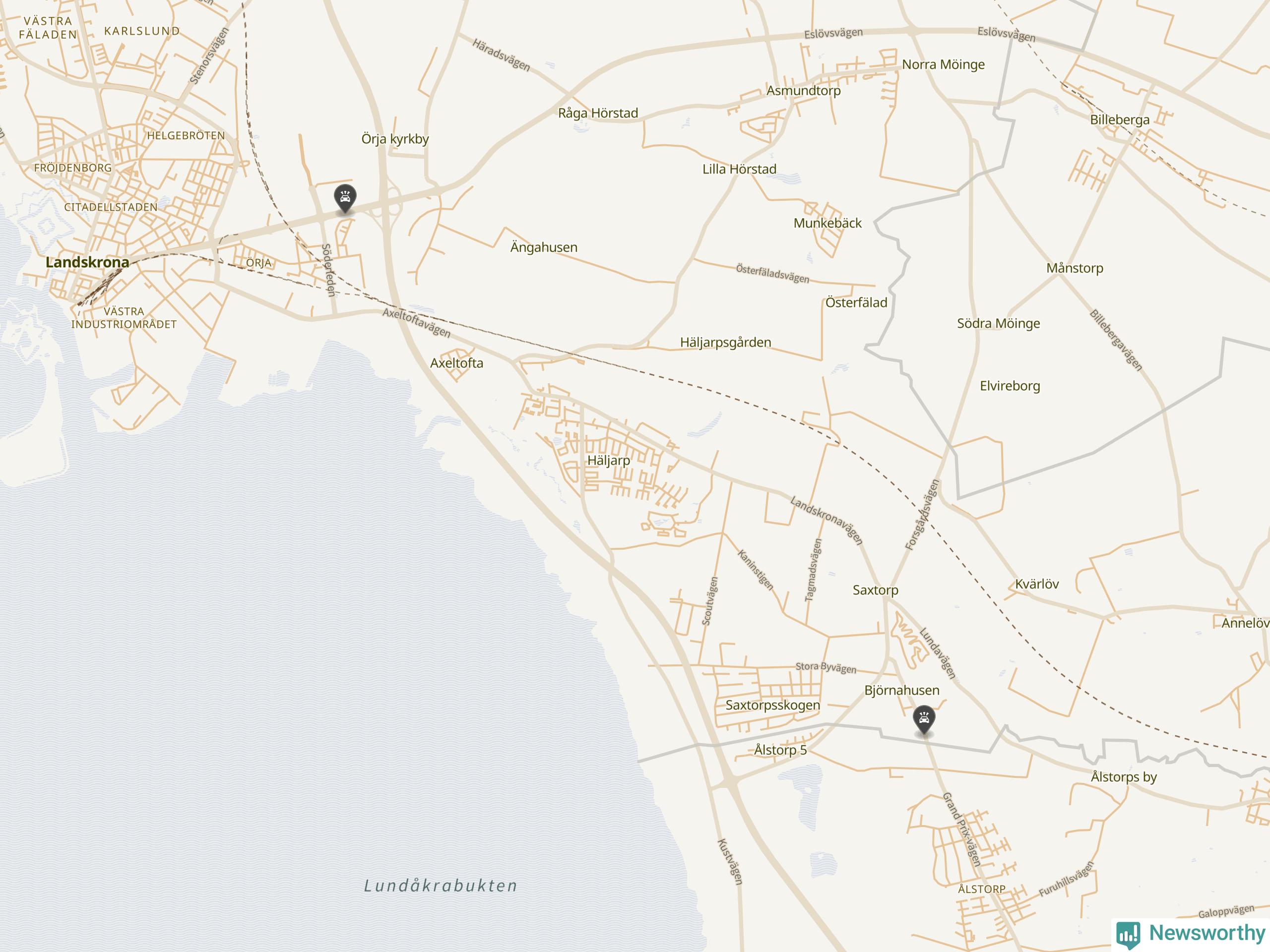Click the car marker below Björnahusen

point(924,720)
